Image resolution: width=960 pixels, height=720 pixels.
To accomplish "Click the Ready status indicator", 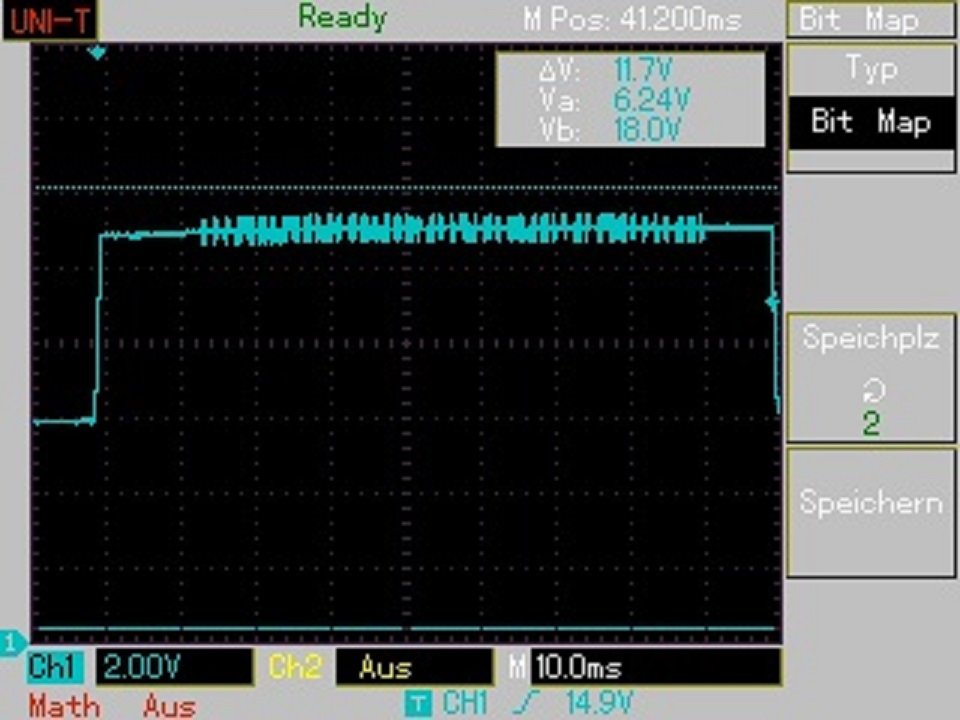I will tap(342, 17).
